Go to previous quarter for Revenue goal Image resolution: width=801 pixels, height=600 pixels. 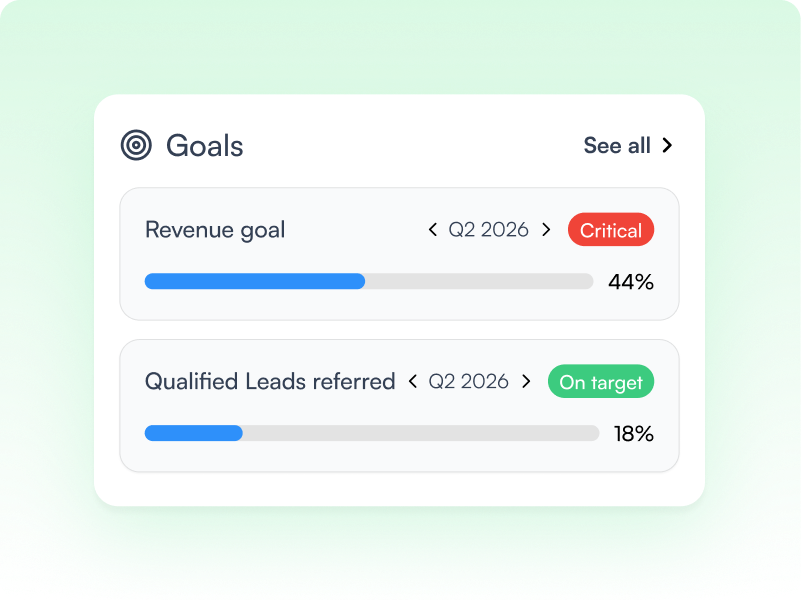433,230
